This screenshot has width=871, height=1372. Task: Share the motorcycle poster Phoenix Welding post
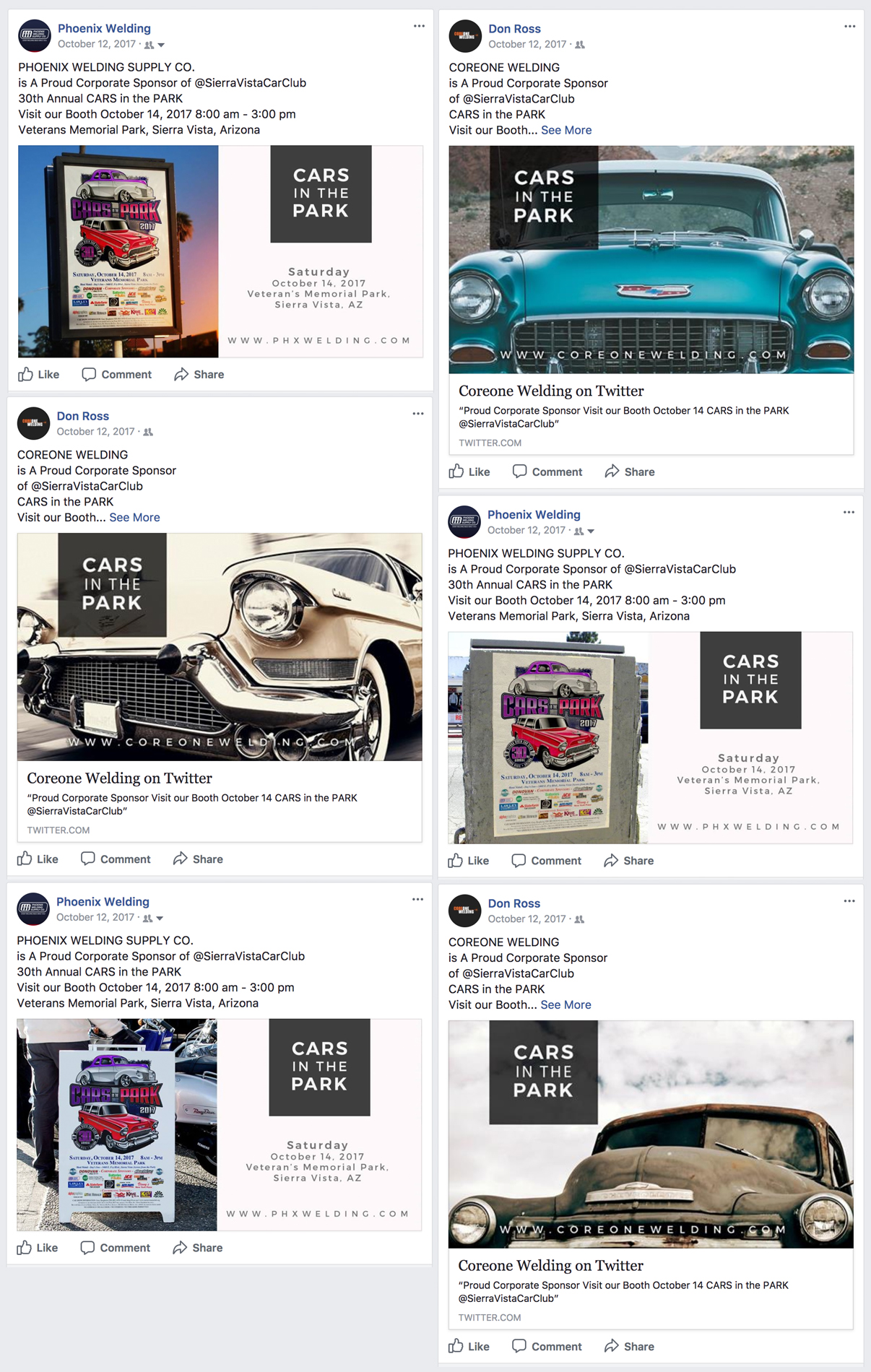(198, 1247)
